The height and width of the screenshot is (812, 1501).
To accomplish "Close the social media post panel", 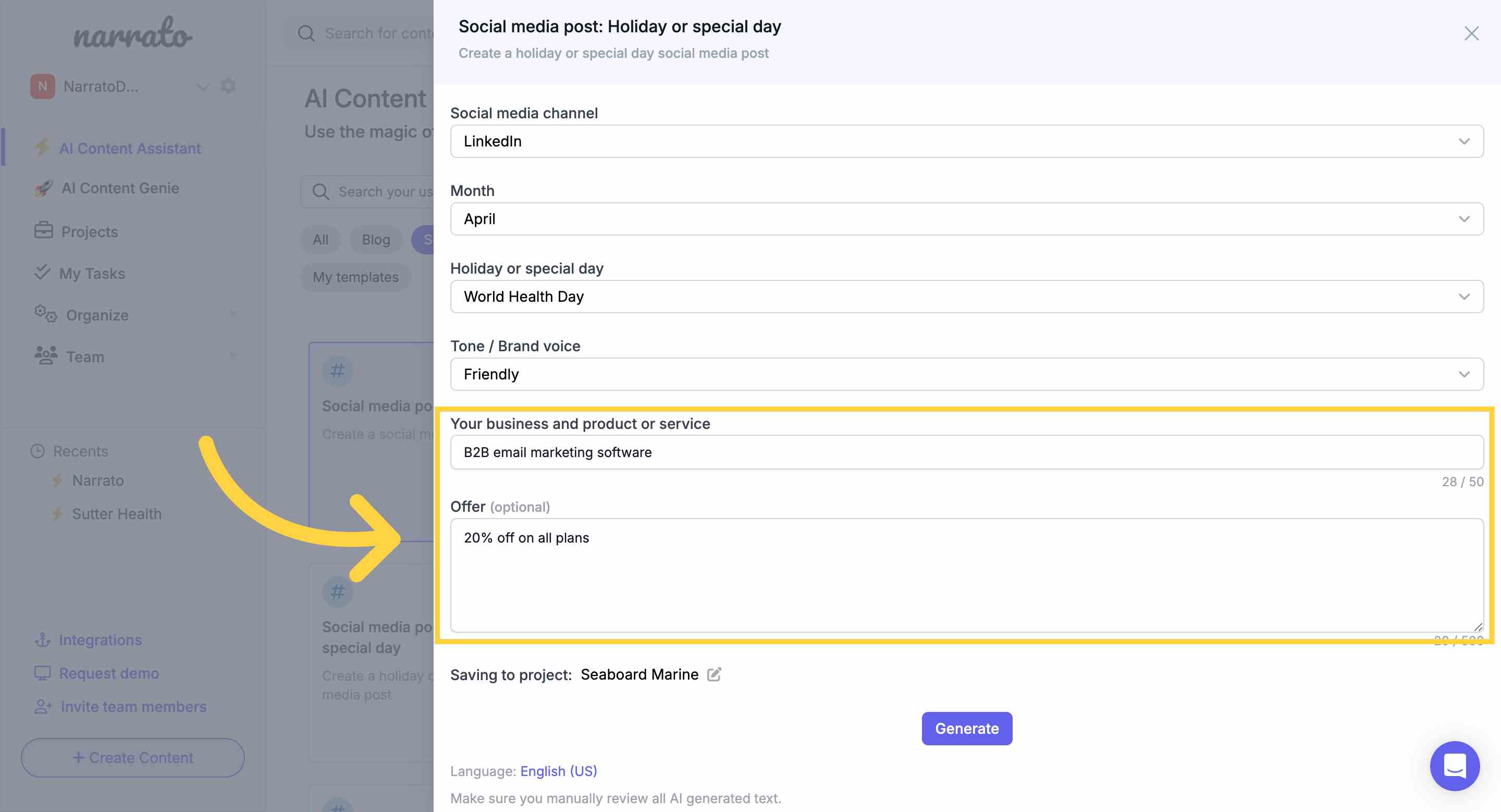I will [1471, 34].
